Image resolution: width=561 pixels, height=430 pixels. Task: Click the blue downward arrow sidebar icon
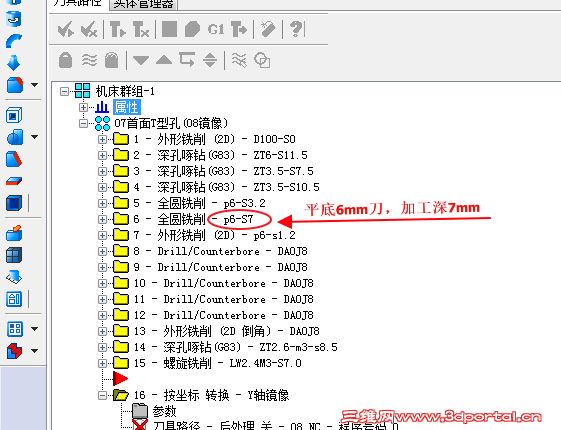14,63
